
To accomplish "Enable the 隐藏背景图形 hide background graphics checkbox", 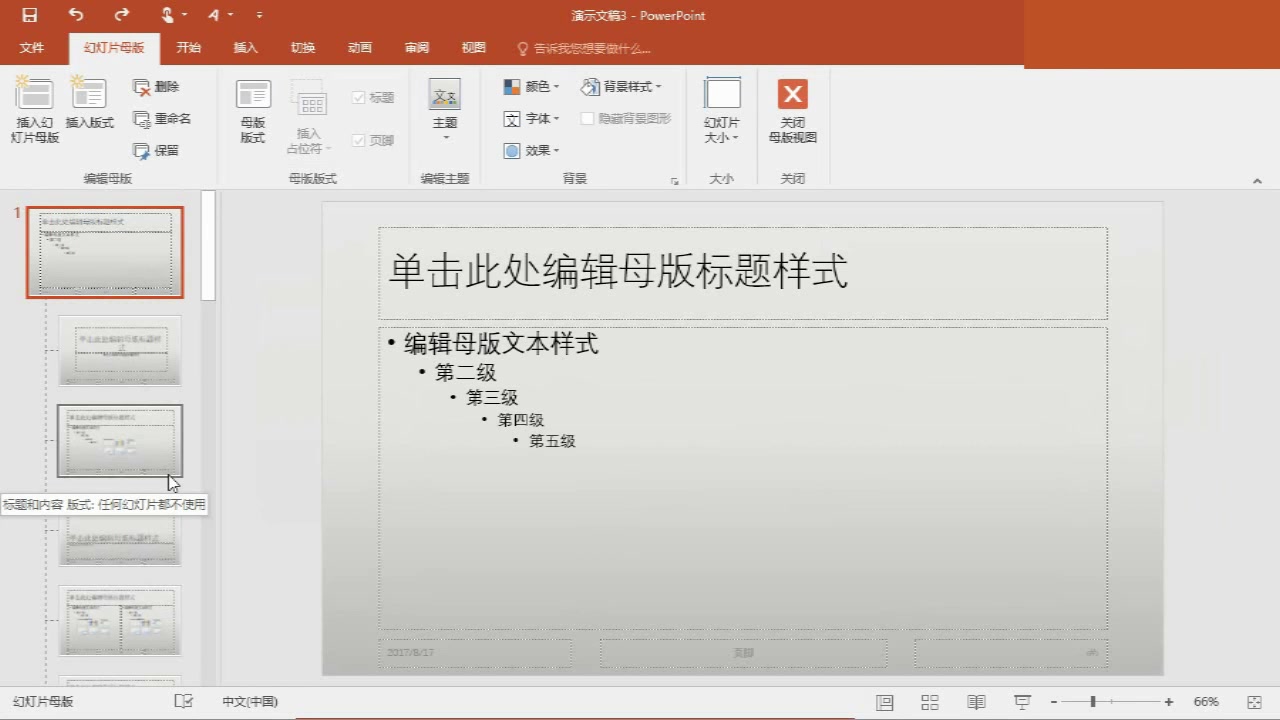I will [588, 119].
